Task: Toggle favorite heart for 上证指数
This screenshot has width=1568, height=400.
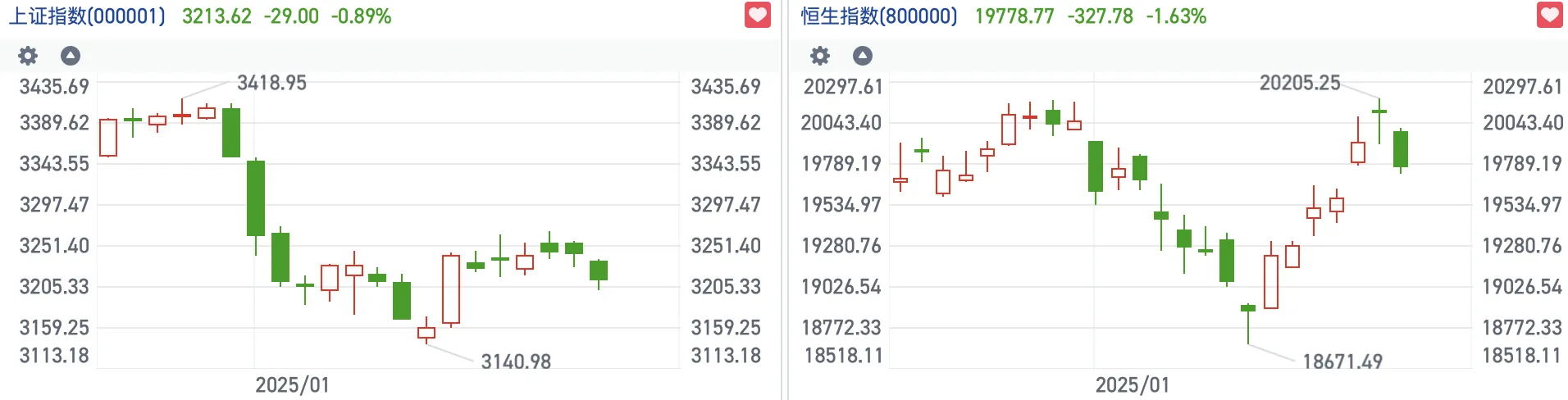Action: click(x=757, y=16)
